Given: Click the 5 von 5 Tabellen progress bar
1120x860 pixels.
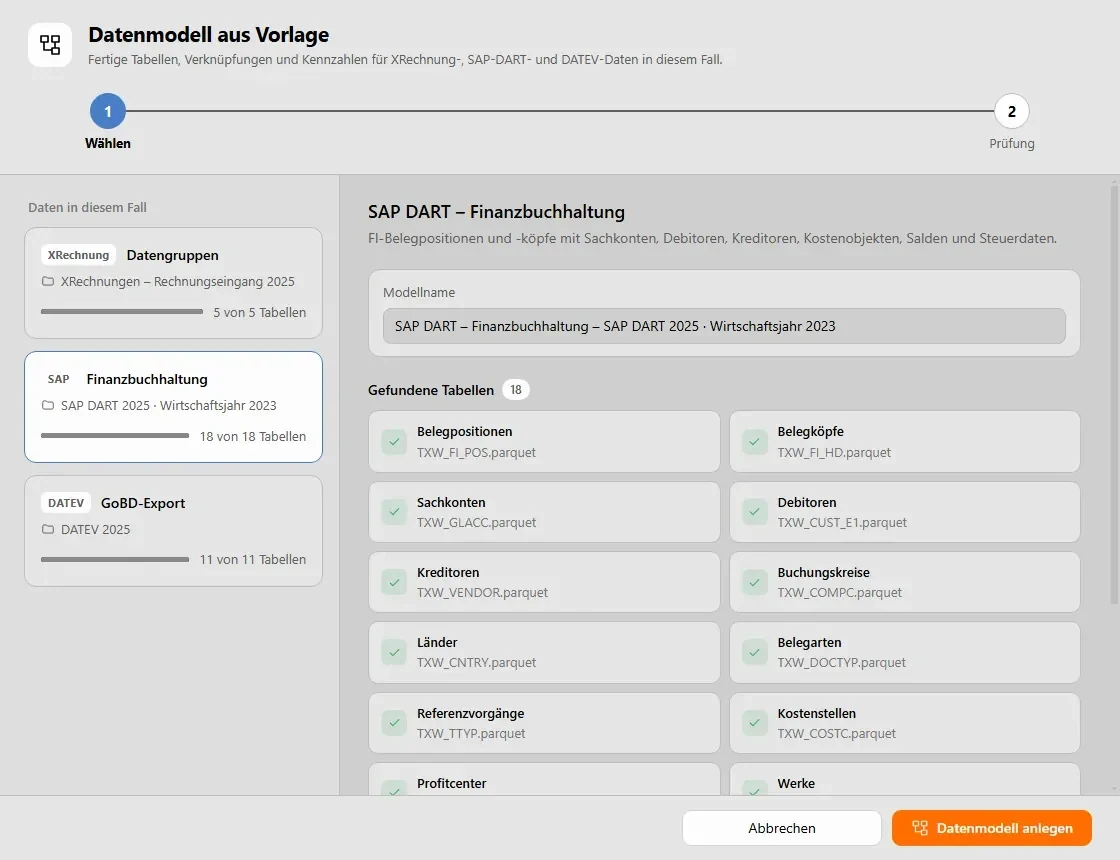Looking at the screenshot, I should pyautogui.click(x=122, y=311).
